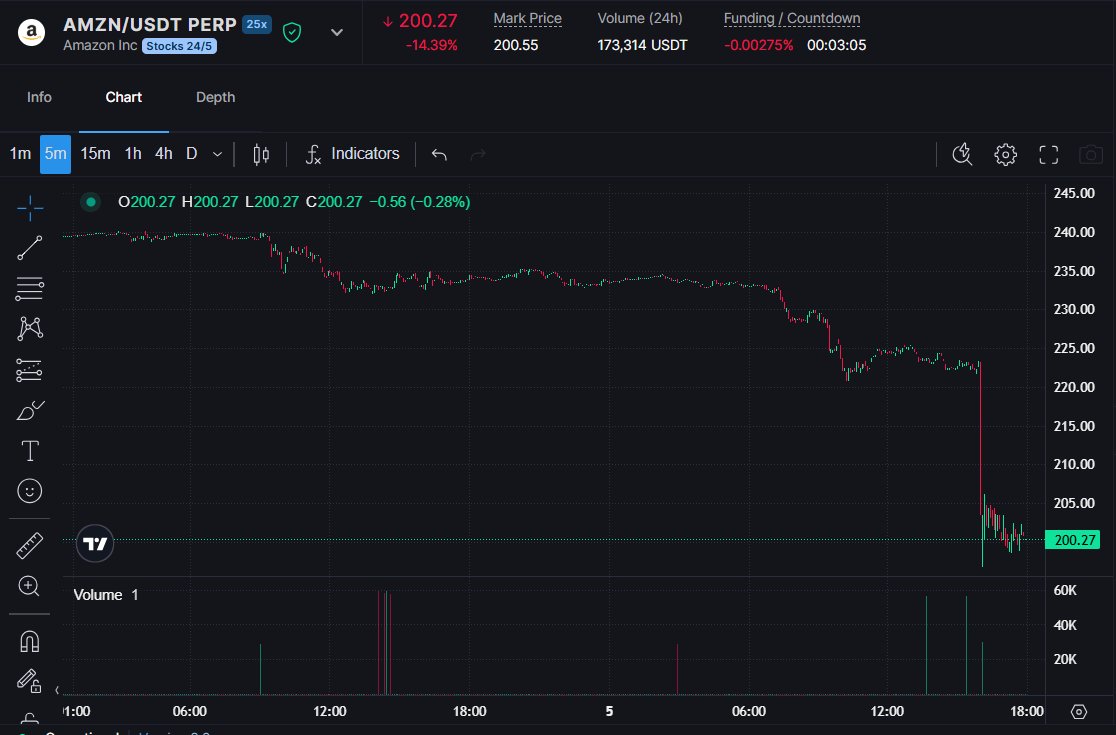Click the 00:03:05 countdown timer

pos(836,46)
